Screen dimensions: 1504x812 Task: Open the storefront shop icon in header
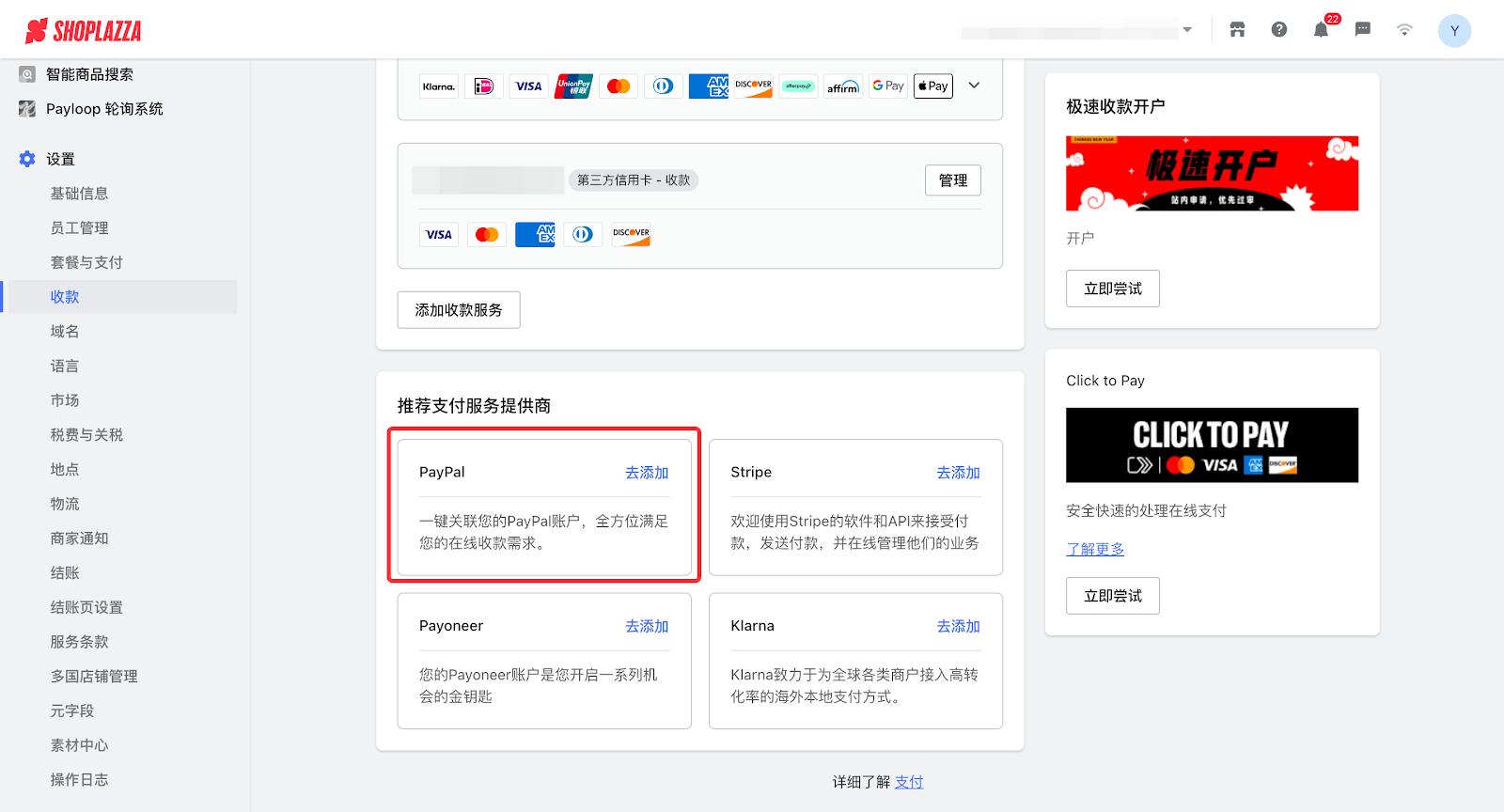tap(1237, 30)
